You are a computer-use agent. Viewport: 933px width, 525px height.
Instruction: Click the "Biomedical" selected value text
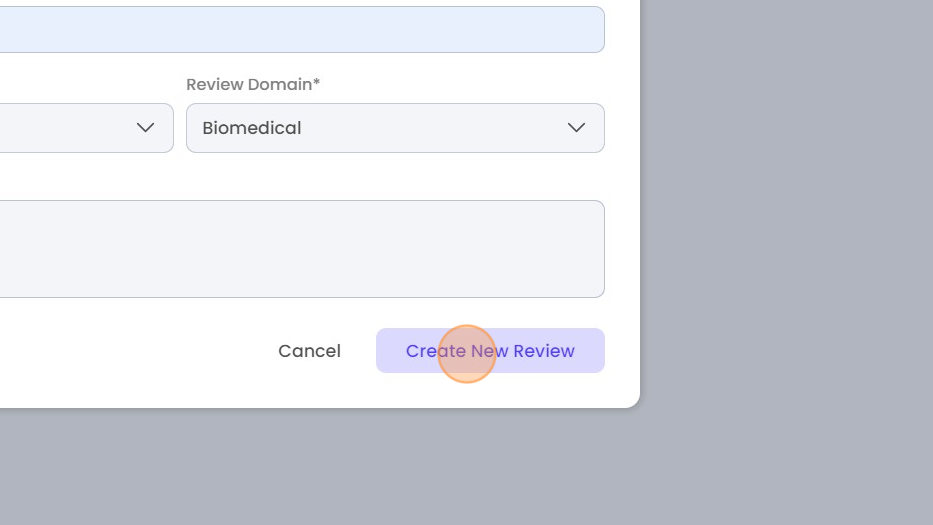tap(252, 128)
